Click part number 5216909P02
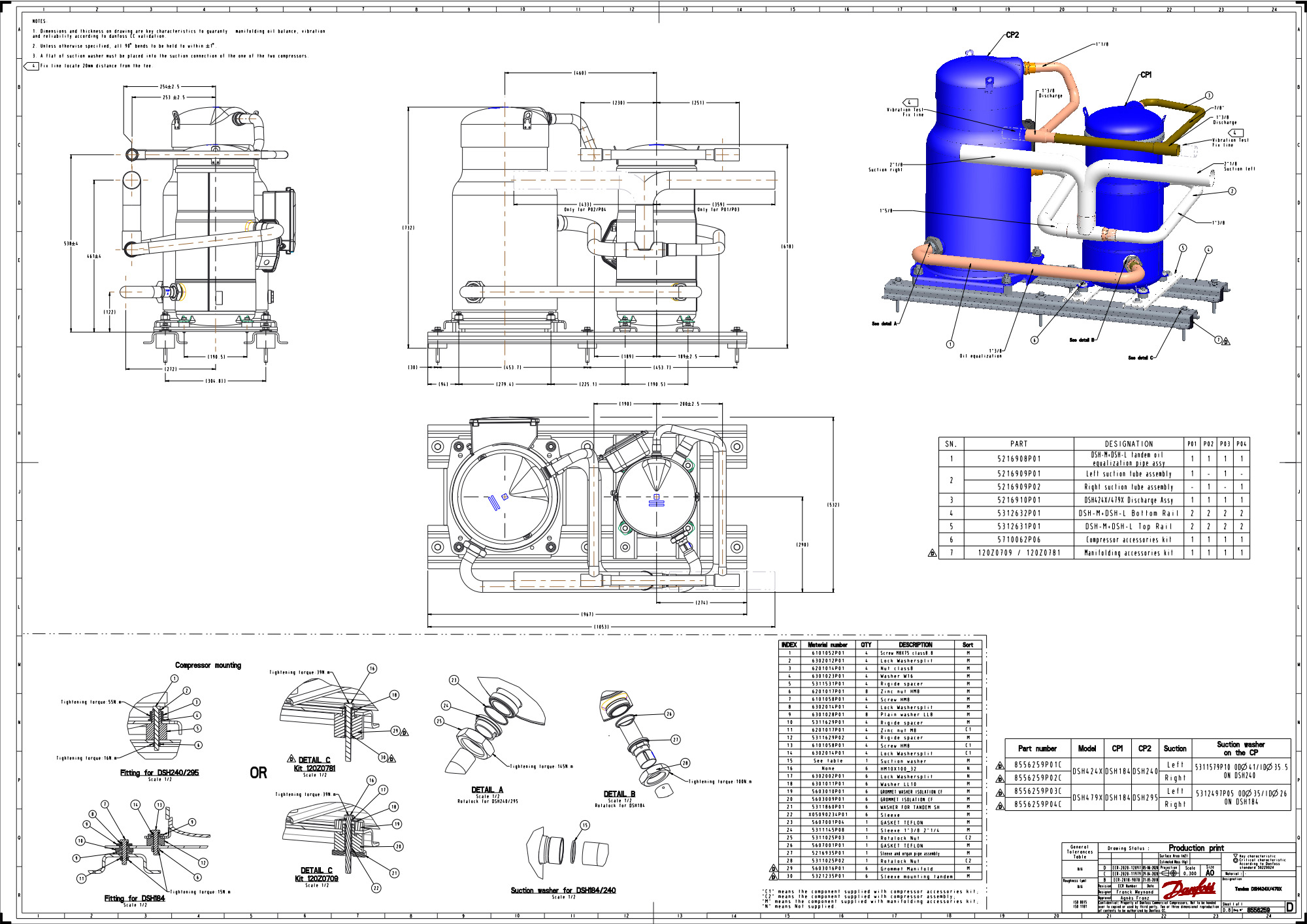Viewport: 1307px width, 924px height. tap(1019, 487)
